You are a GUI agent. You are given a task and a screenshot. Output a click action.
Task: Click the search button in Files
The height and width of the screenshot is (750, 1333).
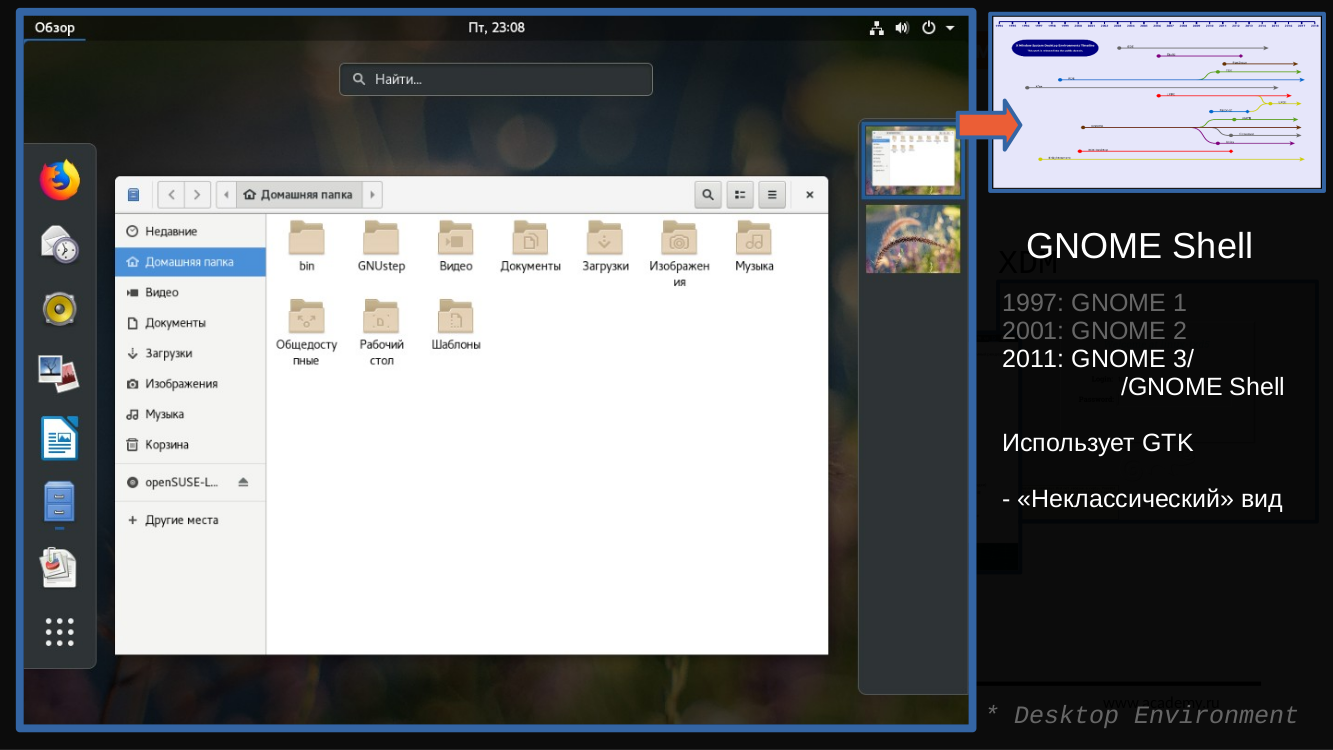coord(708,195)
